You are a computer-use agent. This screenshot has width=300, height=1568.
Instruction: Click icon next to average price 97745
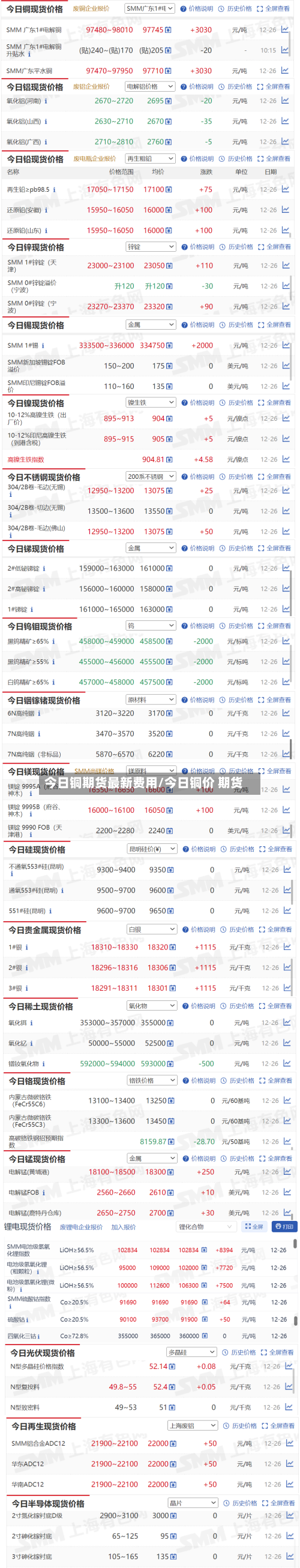point(169,30)
